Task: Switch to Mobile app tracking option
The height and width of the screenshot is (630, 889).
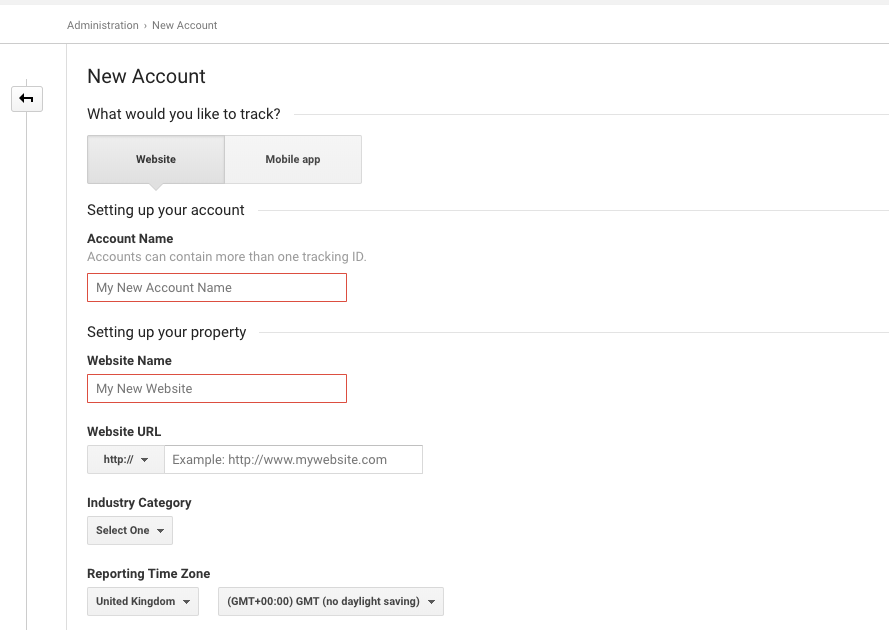Action: pos(293,159)
